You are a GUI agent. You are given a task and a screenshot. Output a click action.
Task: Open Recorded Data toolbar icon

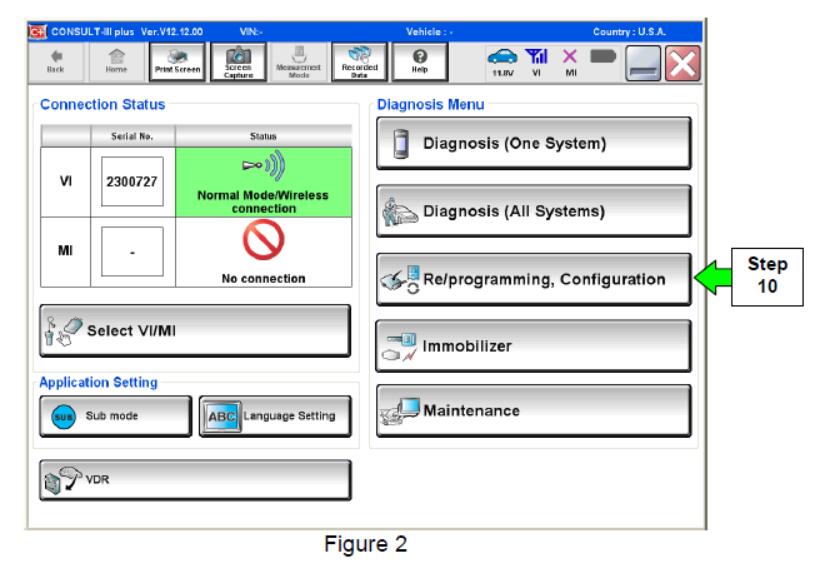tap(360, 62)
